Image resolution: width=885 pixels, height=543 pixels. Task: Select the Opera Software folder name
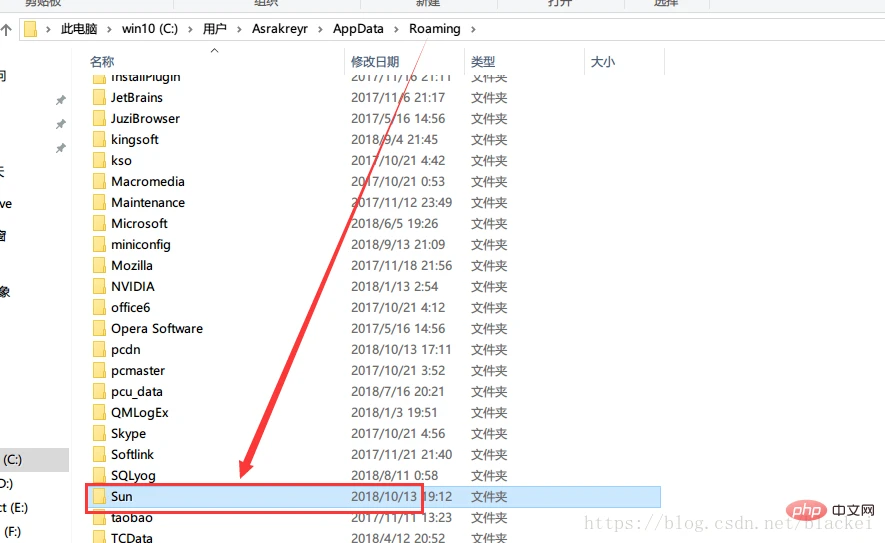click(157, 329)
